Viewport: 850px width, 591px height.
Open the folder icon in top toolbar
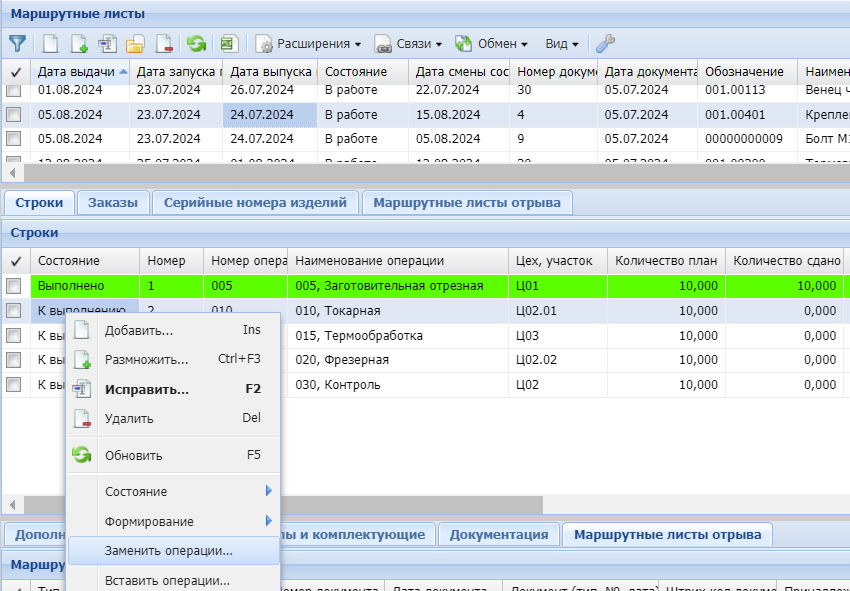click(x=135, y=44)
